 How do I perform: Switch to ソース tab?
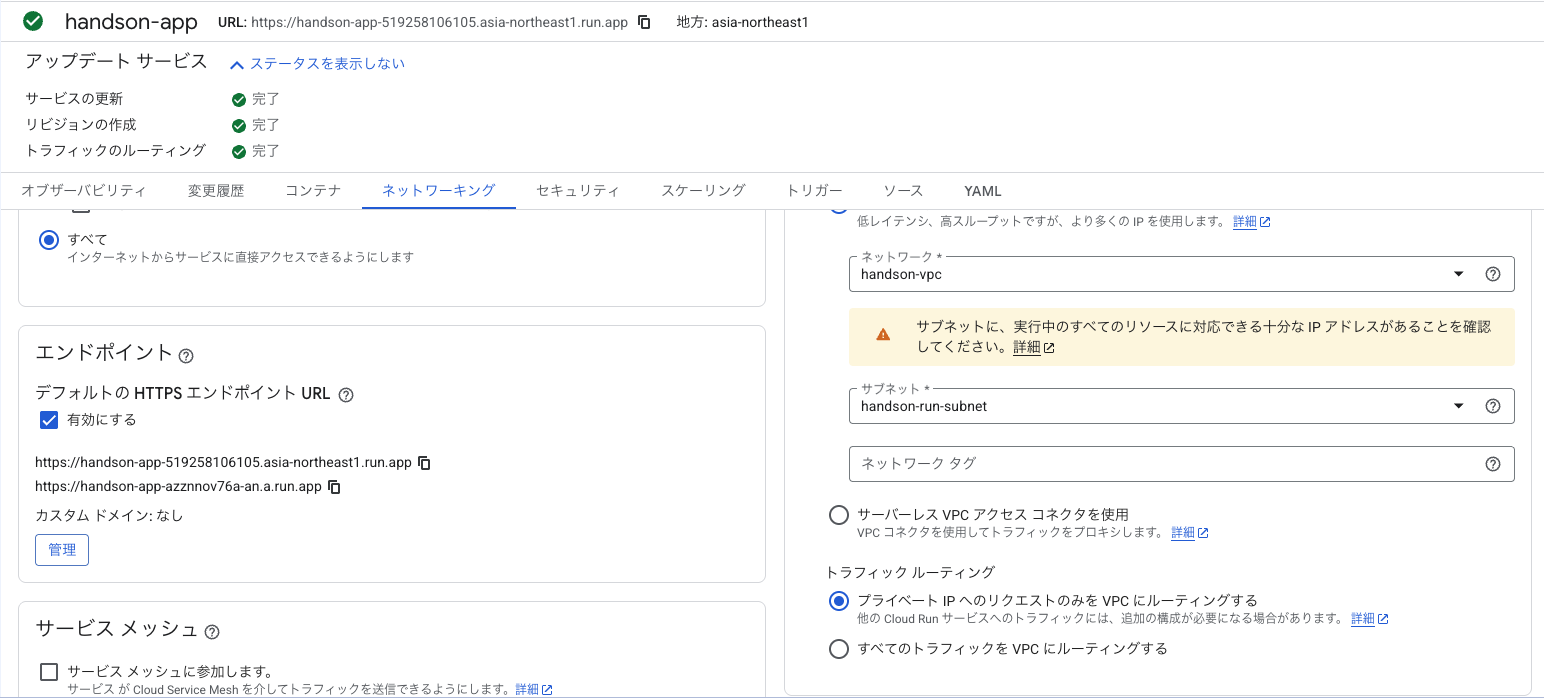click(903, 191)
